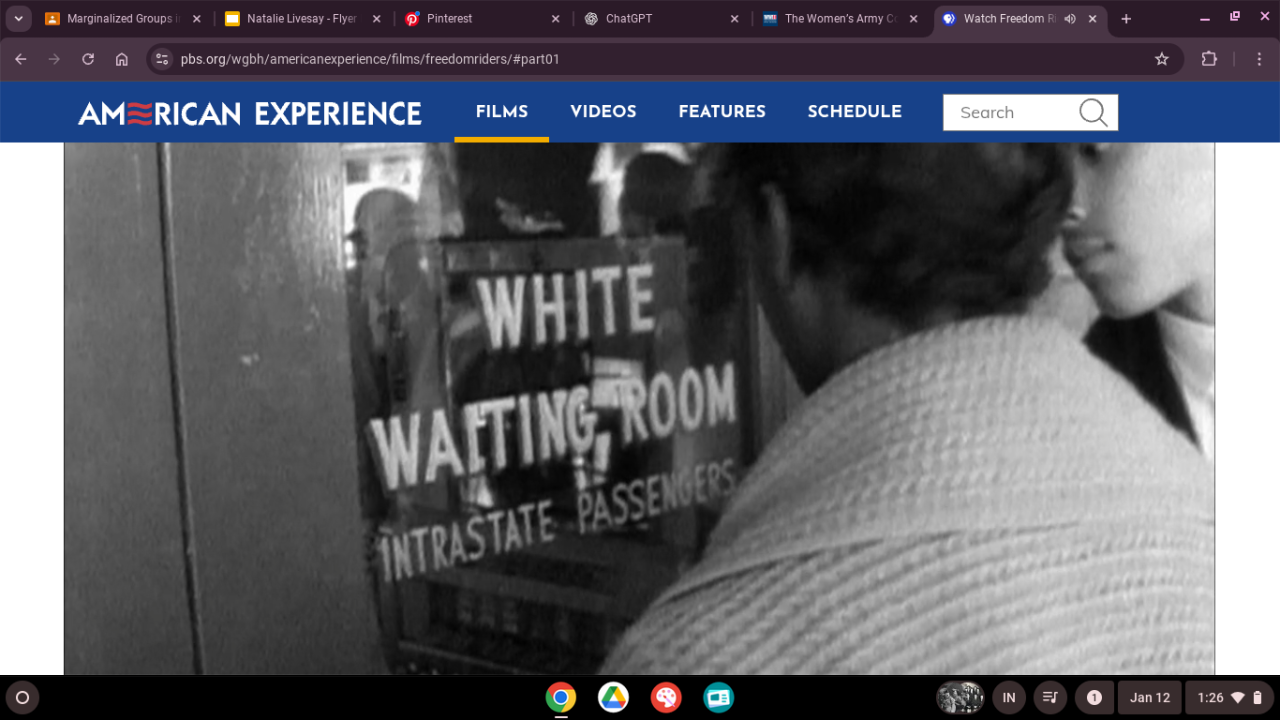Close the Marginalized Groups tab
The image size is (1280, 720).
point(196,19)
